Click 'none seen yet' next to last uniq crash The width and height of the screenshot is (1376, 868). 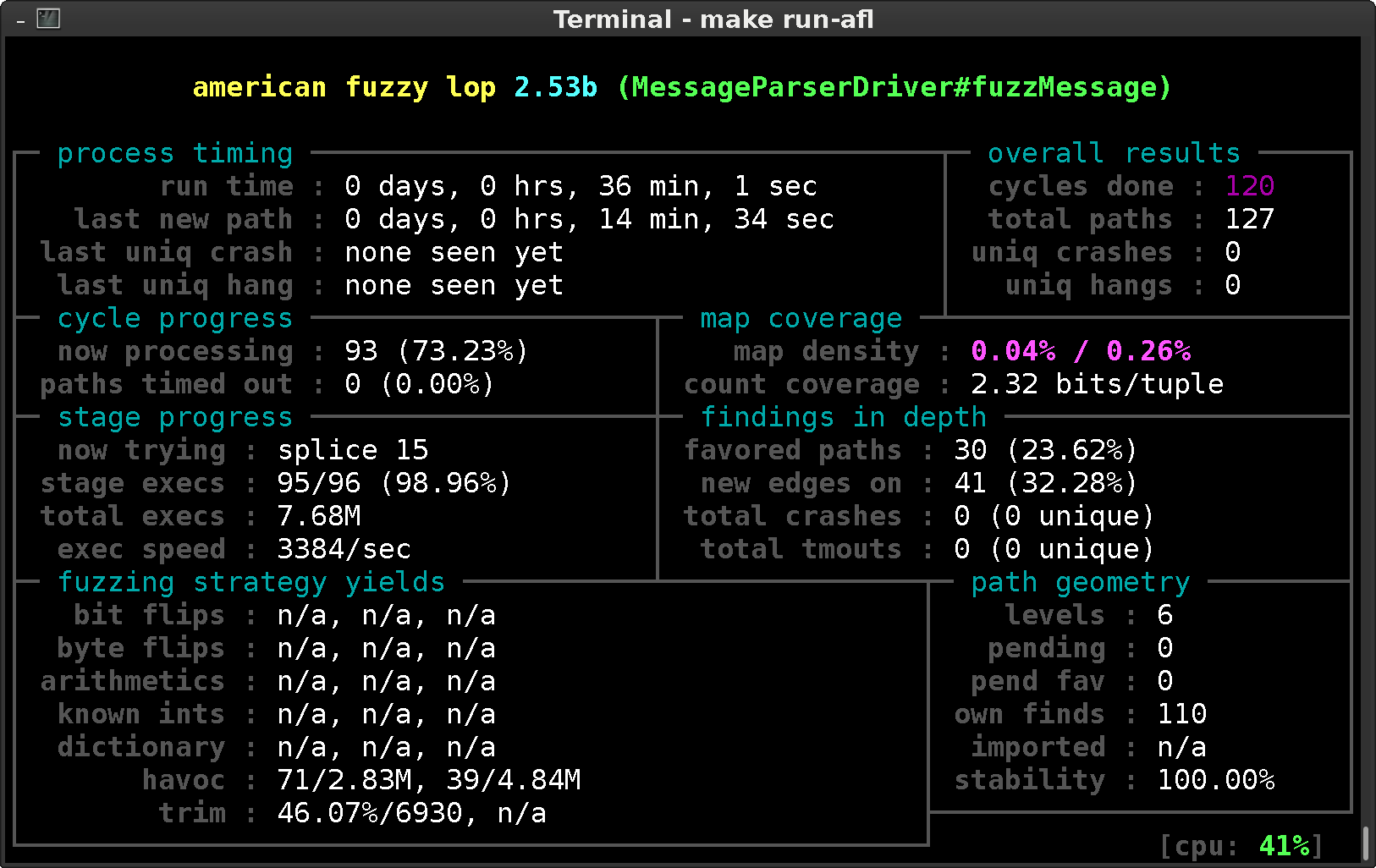(454, 252)
